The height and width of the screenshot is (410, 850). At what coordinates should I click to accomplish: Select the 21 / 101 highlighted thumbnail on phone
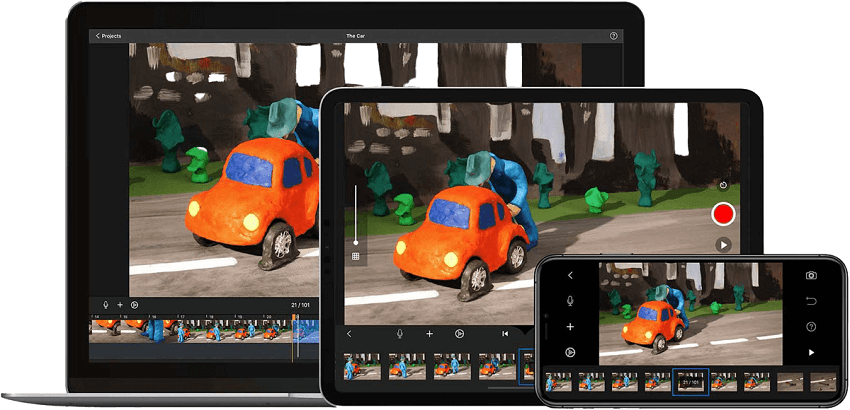(691, 382)
